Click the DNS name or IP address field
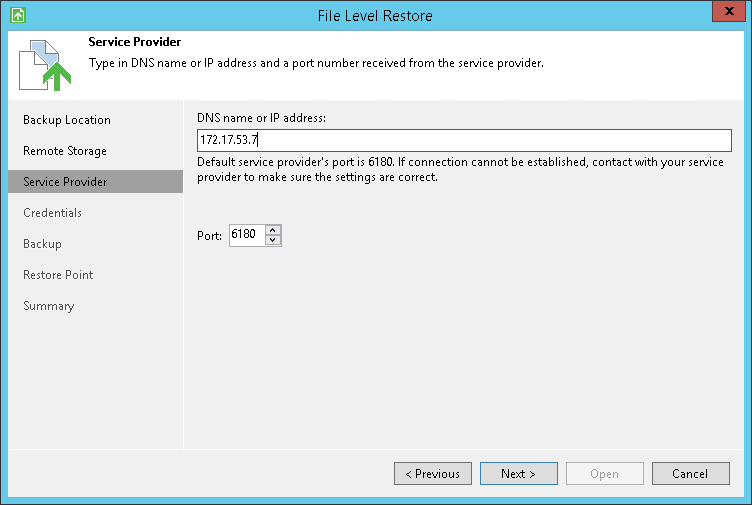Viewport: 752px width, 505px height. [465, 140]
